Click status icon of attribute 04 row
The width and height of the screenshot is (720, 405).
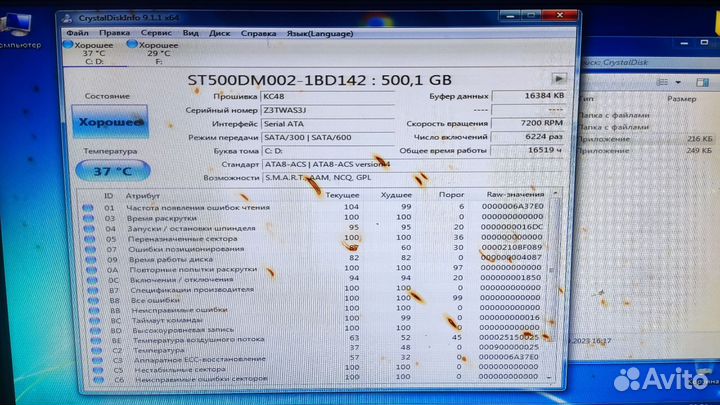click(x=89, y=229)
